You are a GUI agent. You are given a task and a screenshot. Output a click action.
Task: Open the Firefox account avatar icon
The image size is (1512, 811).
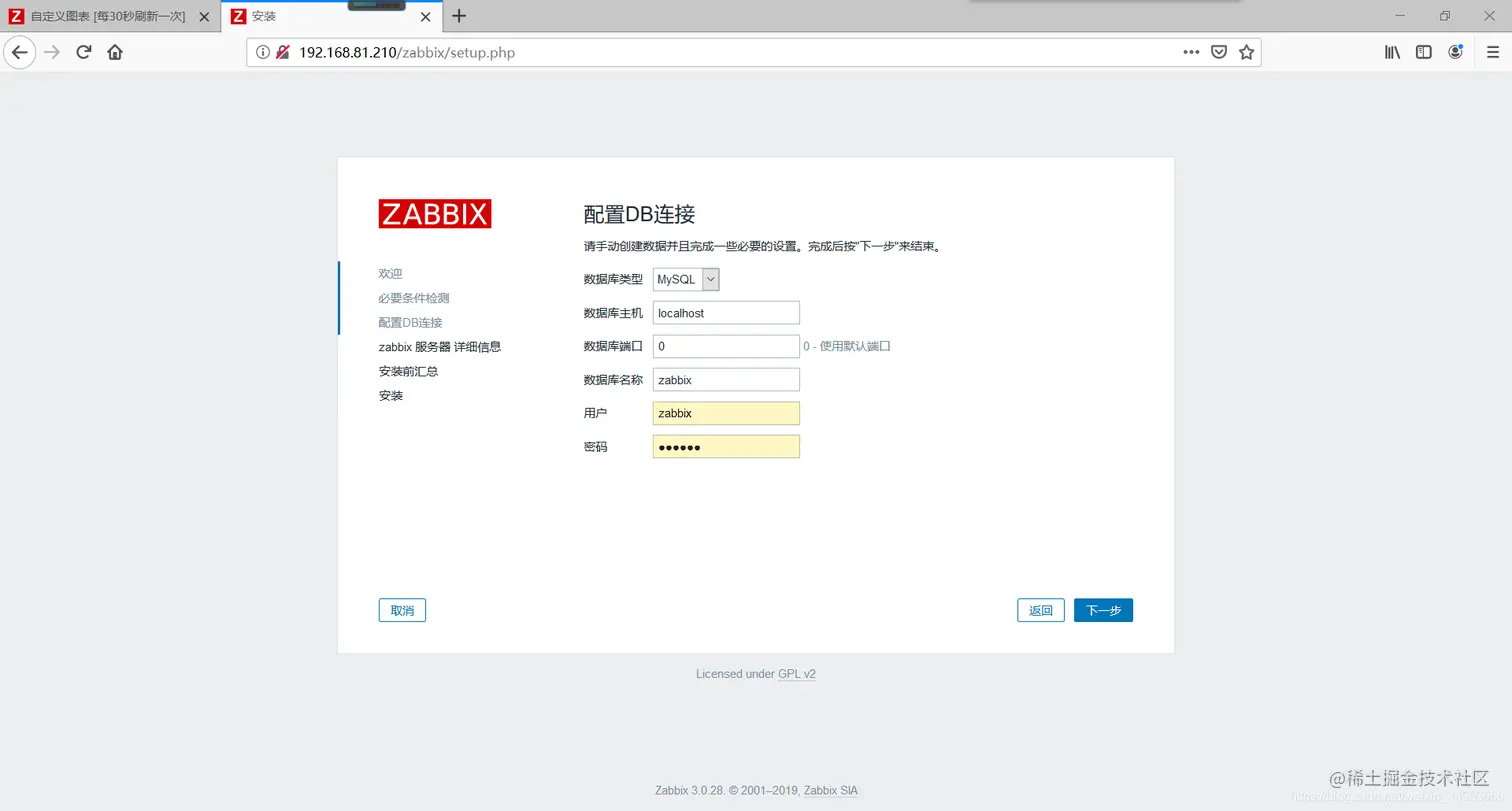[1456, 52]
